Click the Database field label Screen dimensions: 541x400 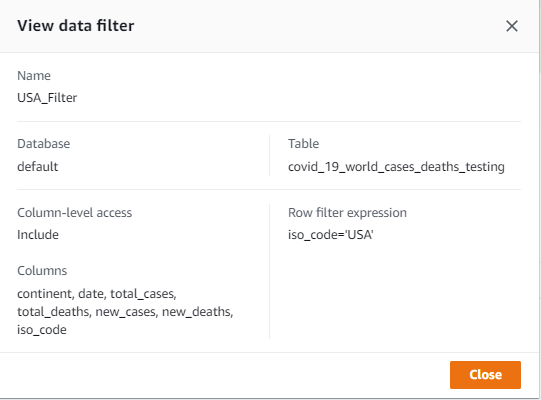pos(43,144)
